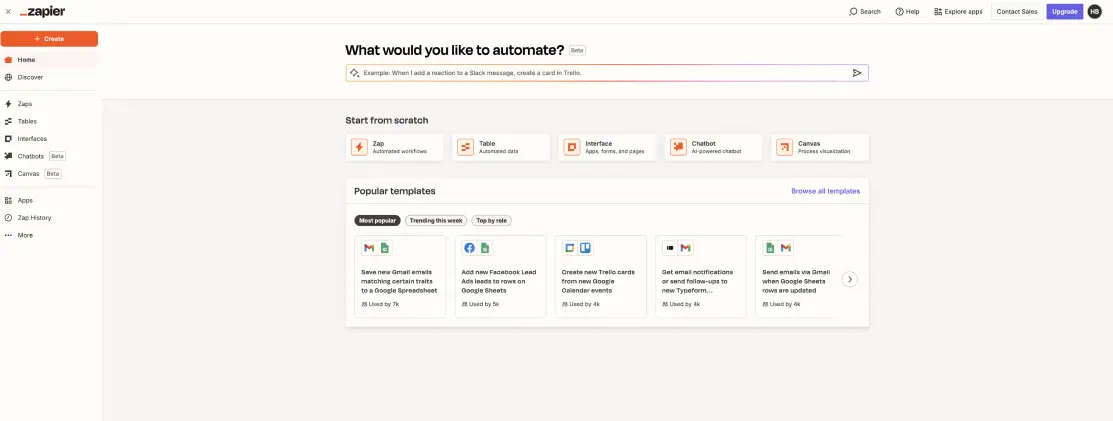Open the Browse all templates link
Screen dimensions: 1113x421
click(825, 191)
